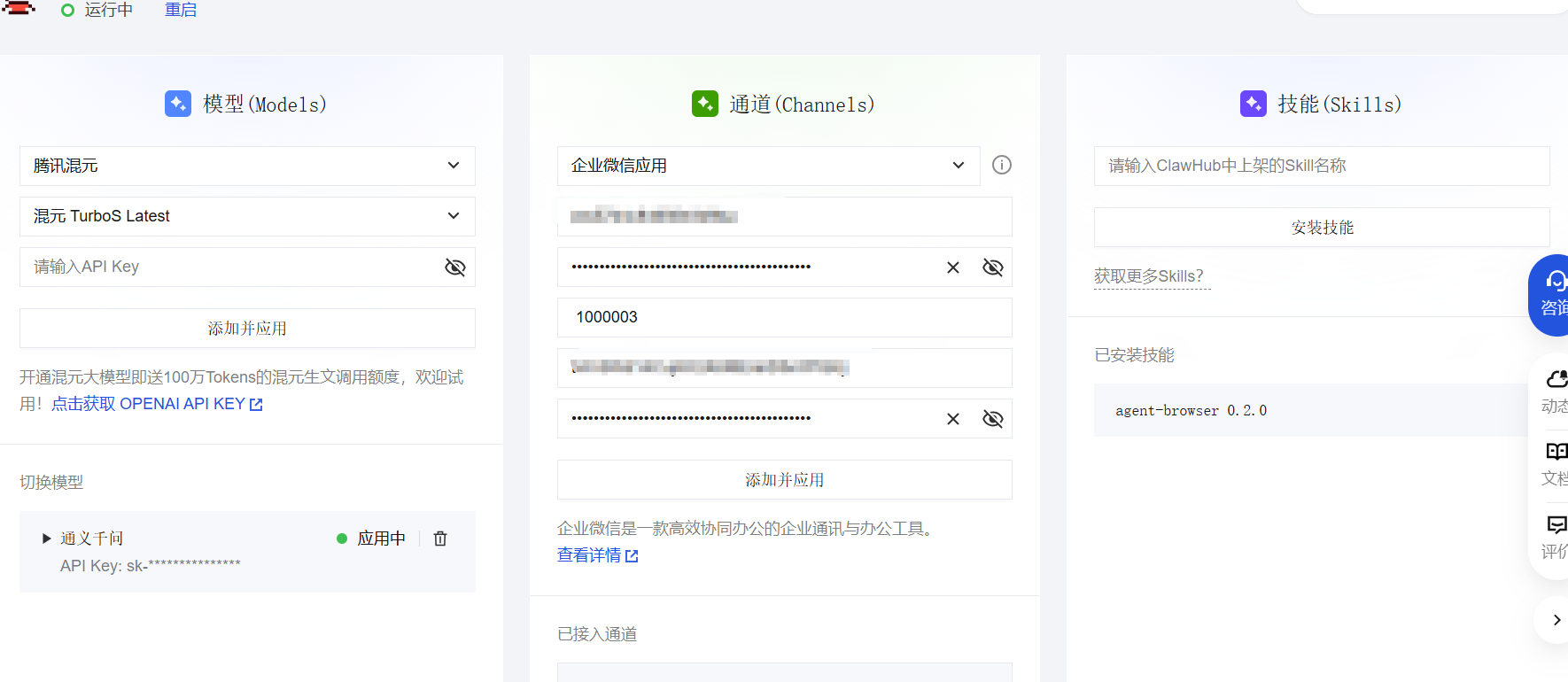
Task: Click the Models section sparkle icon
Action: [x=178, y=104]
